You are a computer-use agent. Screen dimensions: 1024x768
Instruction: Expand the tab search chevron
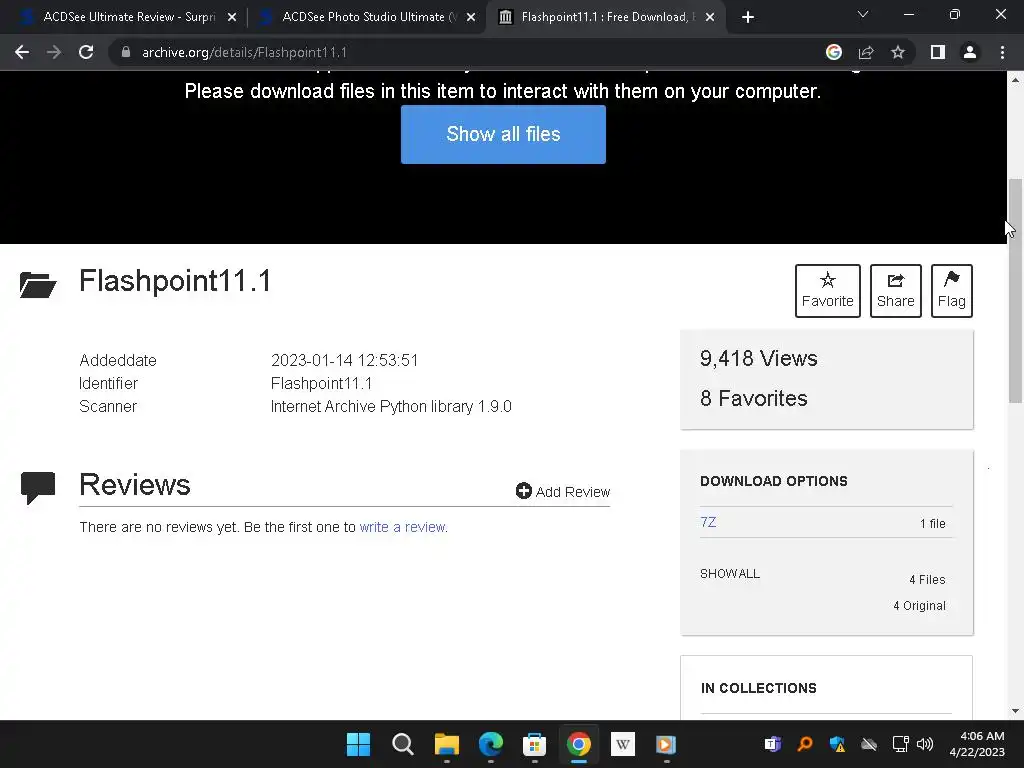tap(863, 14)
